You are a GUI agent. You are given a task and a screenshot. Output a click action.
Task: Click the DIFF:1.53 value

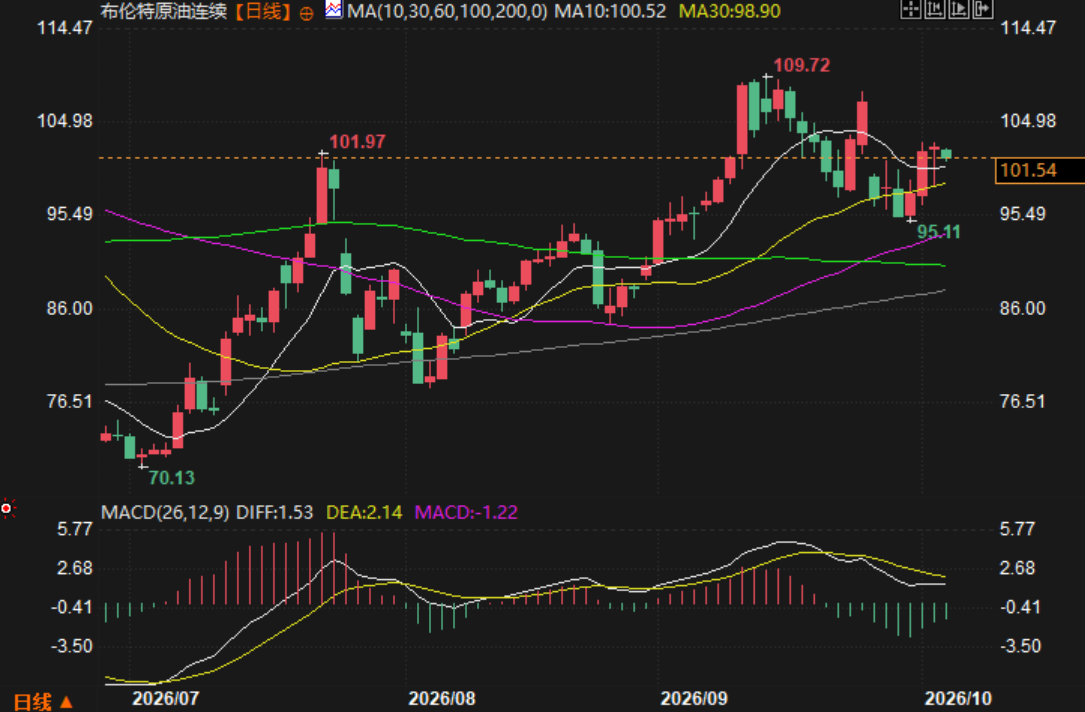coord(275,512)
